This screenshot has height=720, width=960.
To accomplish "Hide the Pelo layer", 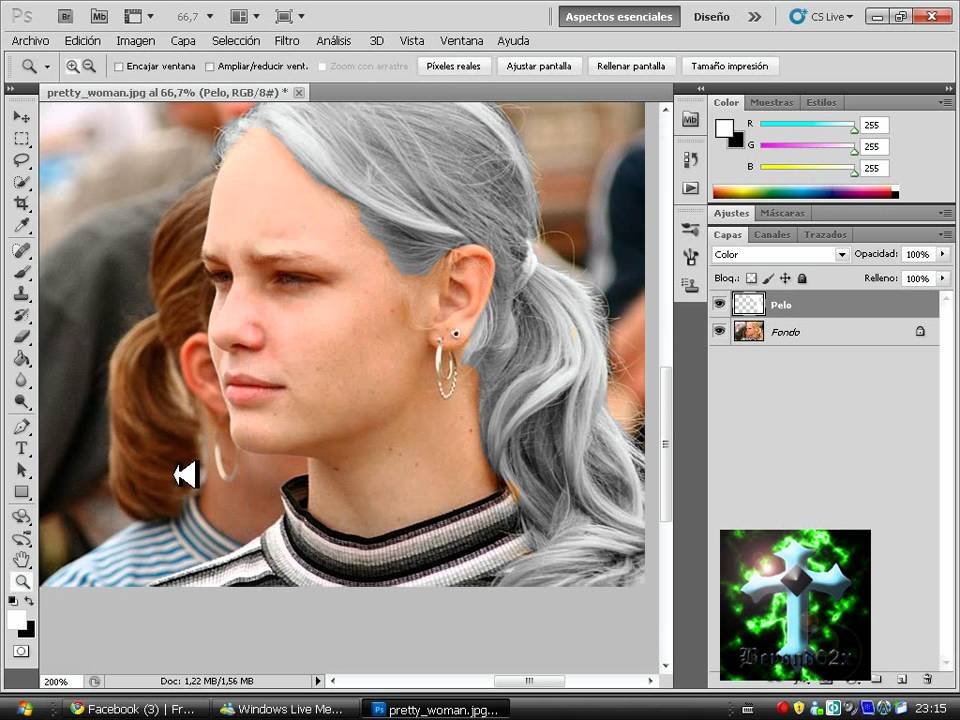I will (x=719, y=304).
